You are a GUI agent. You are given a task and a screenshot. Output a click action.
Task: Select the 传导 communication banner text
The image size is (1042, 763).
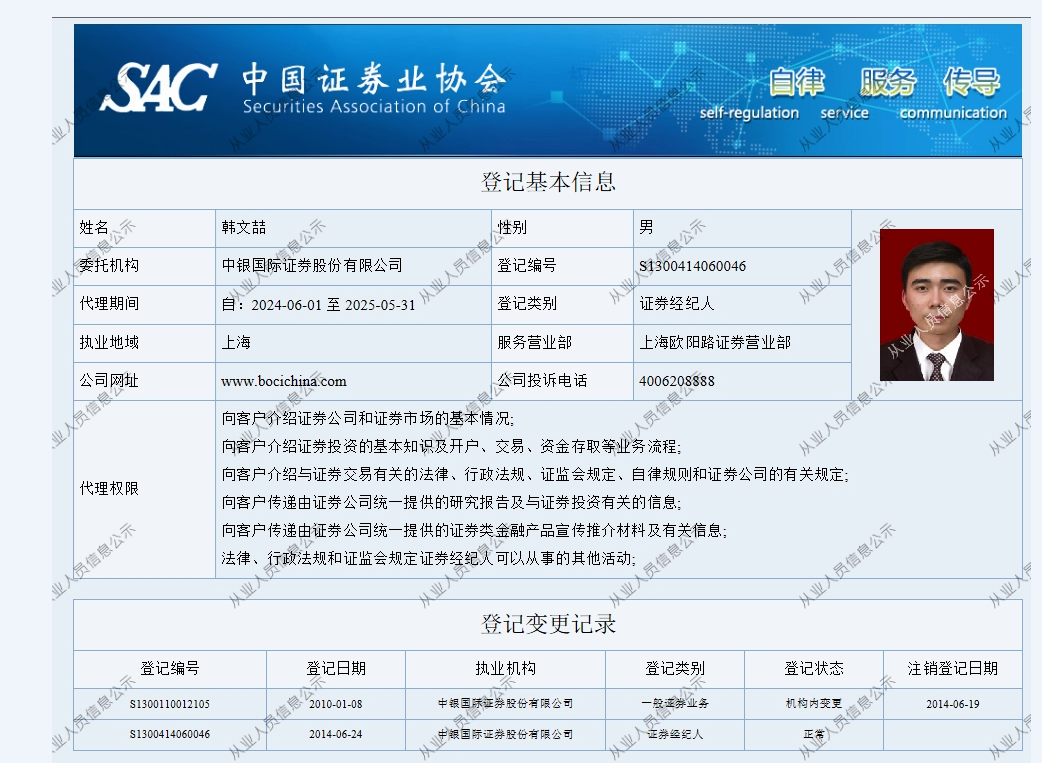tap(971, 82)
